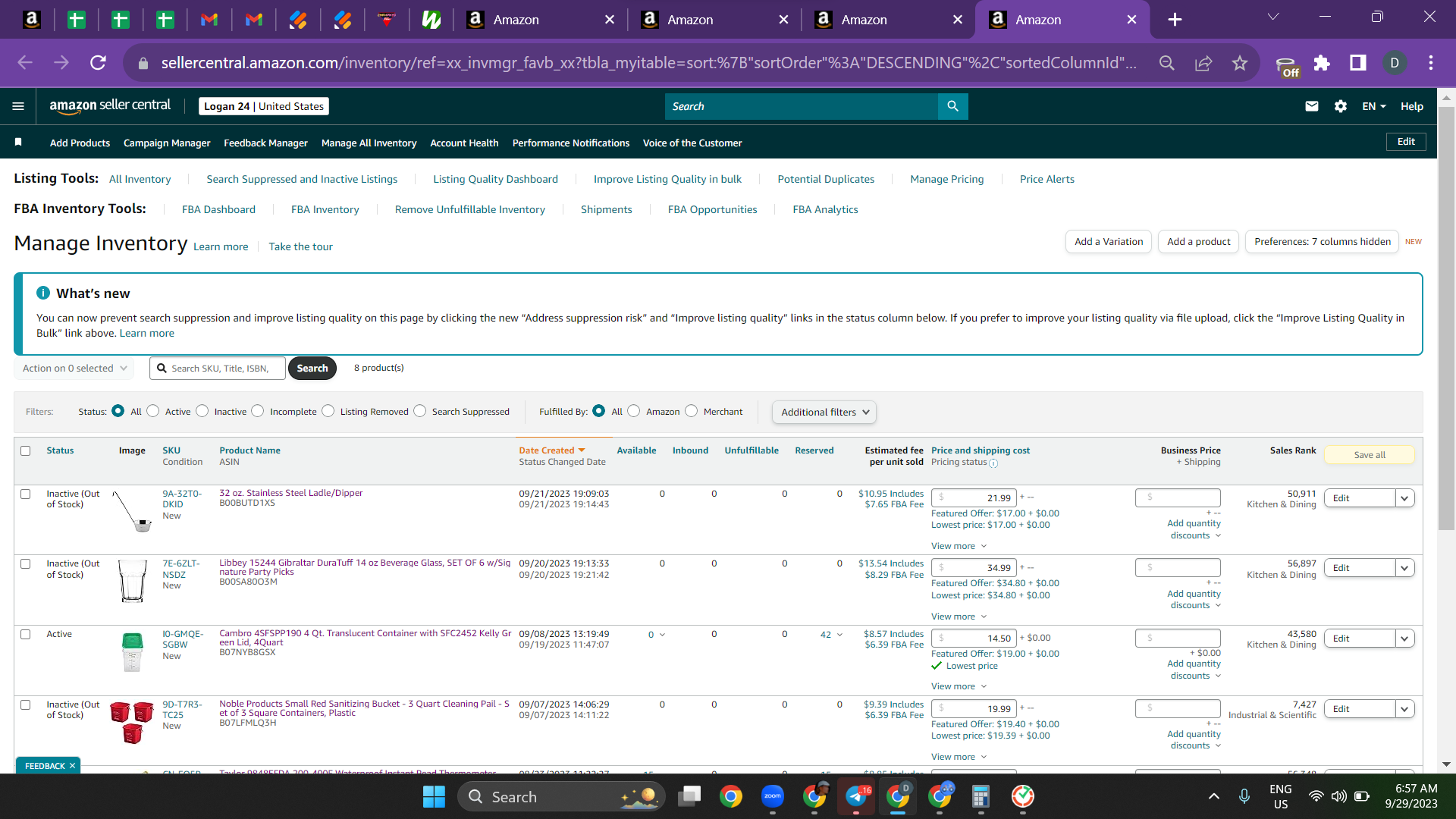Viewport: 1456px width, 819px height.
Task: Open the hamburger navigation menu
Action: click(18, 106)
